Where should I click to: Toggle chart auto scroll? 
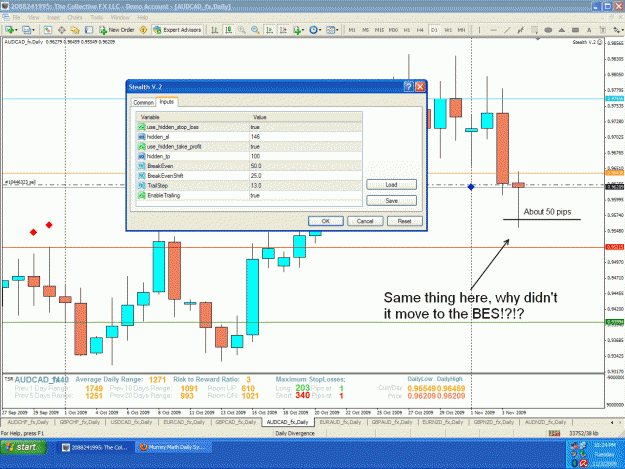[269, 30]
